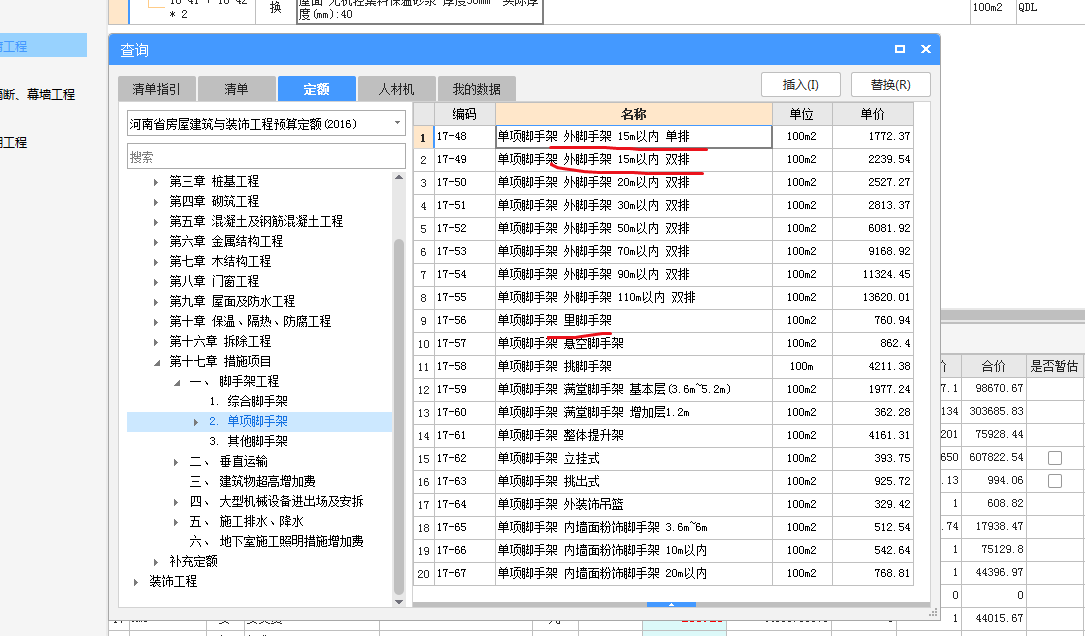This screenshot has width=1085, height=636.
Task: Select row 17-59 满堂脚手架 基本层
Action: [664, 390]
